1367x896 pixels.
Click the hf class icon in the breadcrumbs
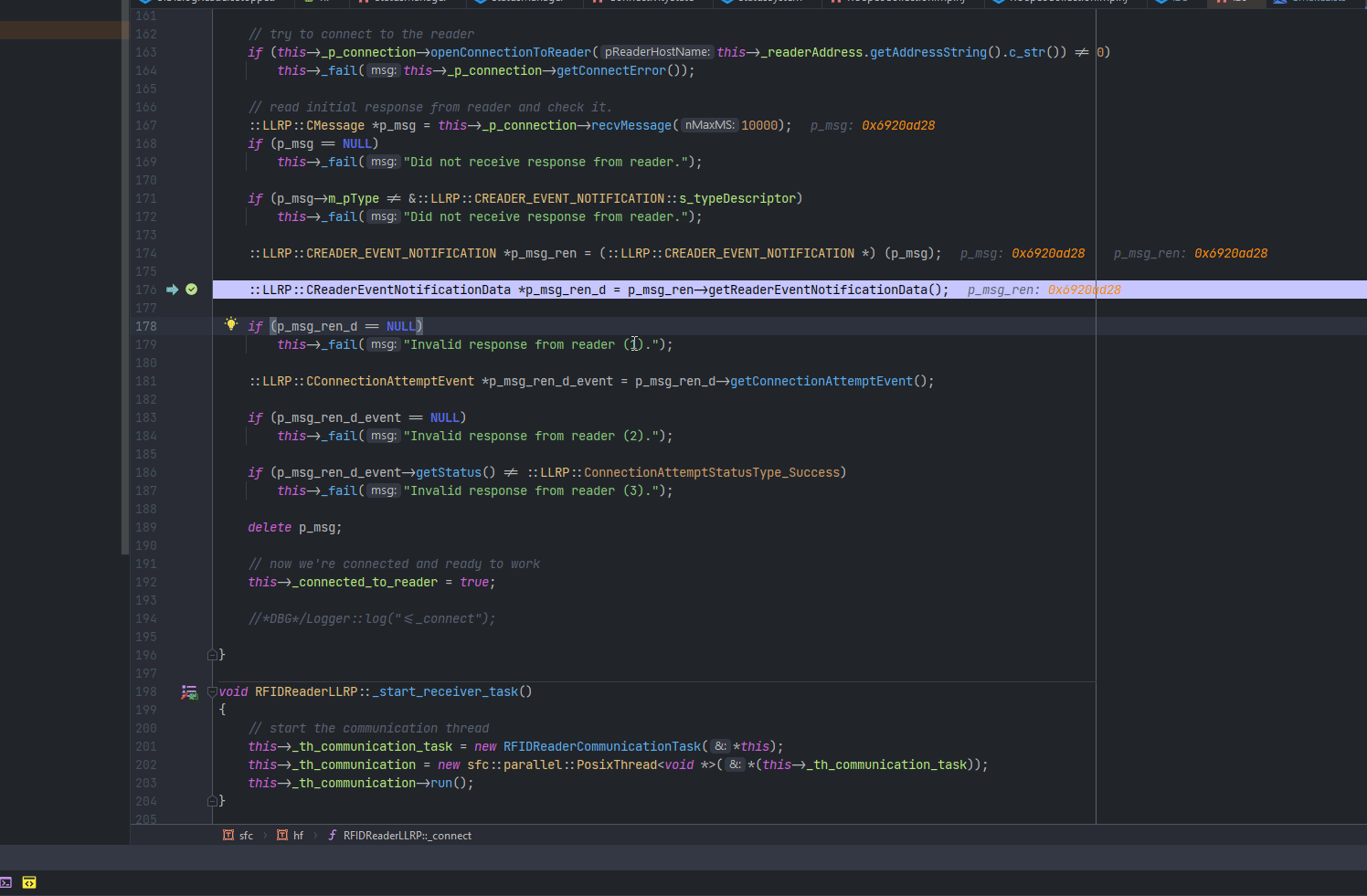[282, 835]
